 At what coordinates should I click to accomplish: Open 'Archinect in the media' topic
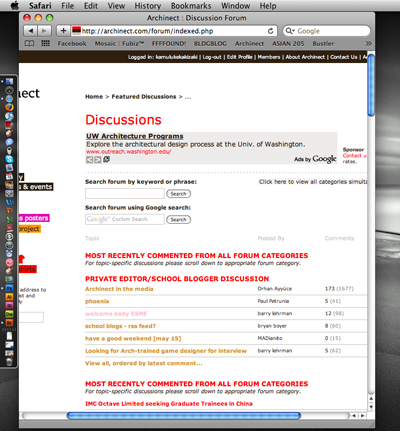pyautogui.click(x=119, y=289)
